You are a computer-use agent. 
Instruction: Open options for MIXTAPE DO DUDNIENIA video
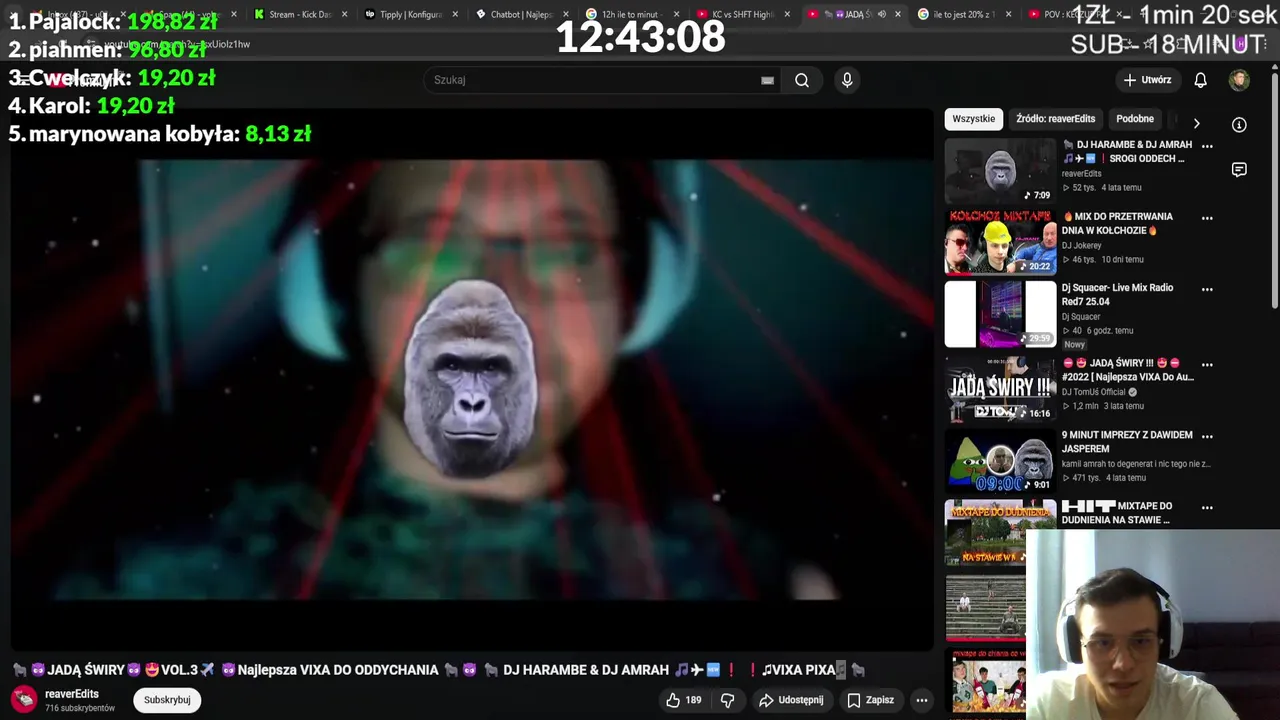(x=1207, y=508)
